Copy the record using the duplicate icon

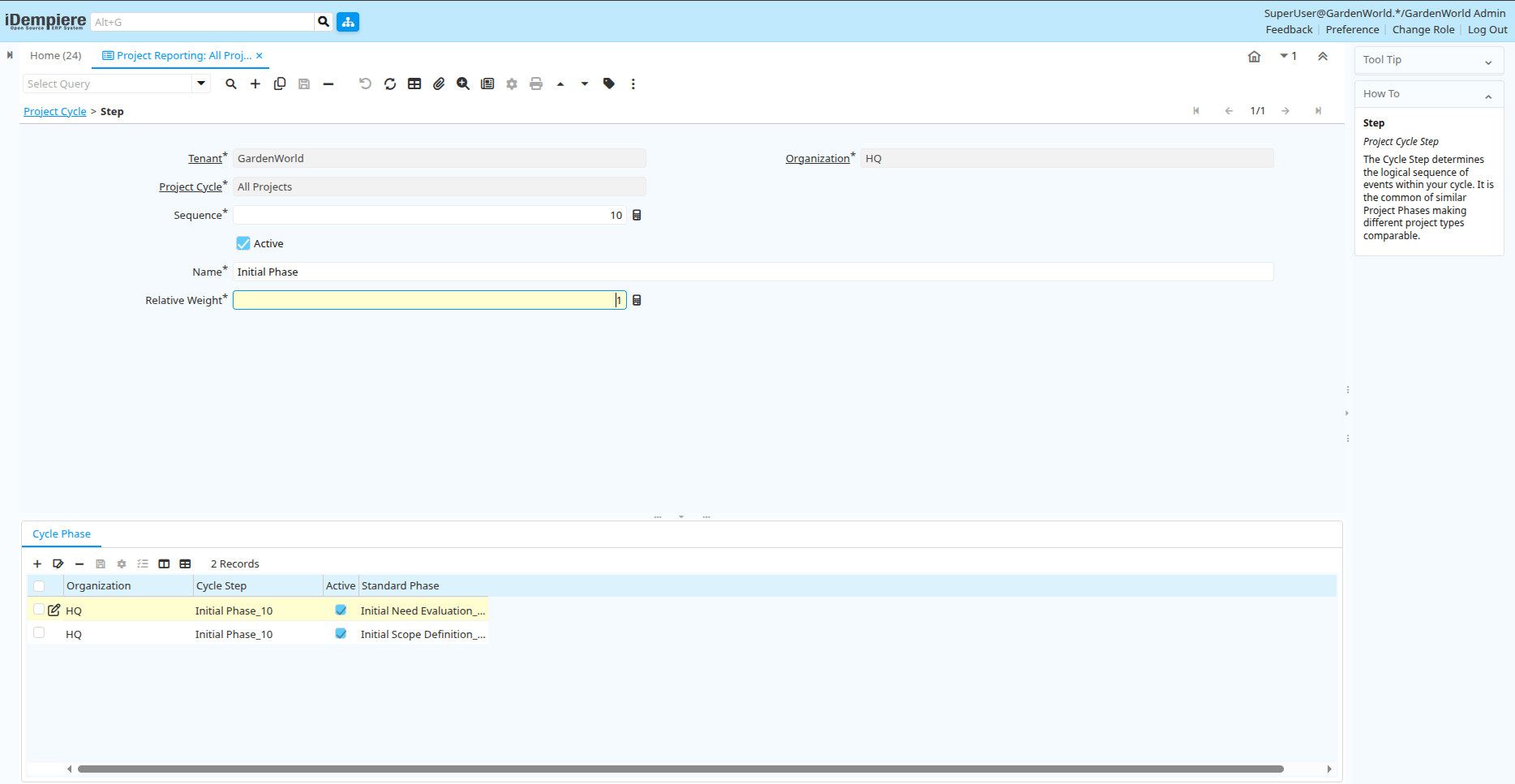(x=280, y=84)
